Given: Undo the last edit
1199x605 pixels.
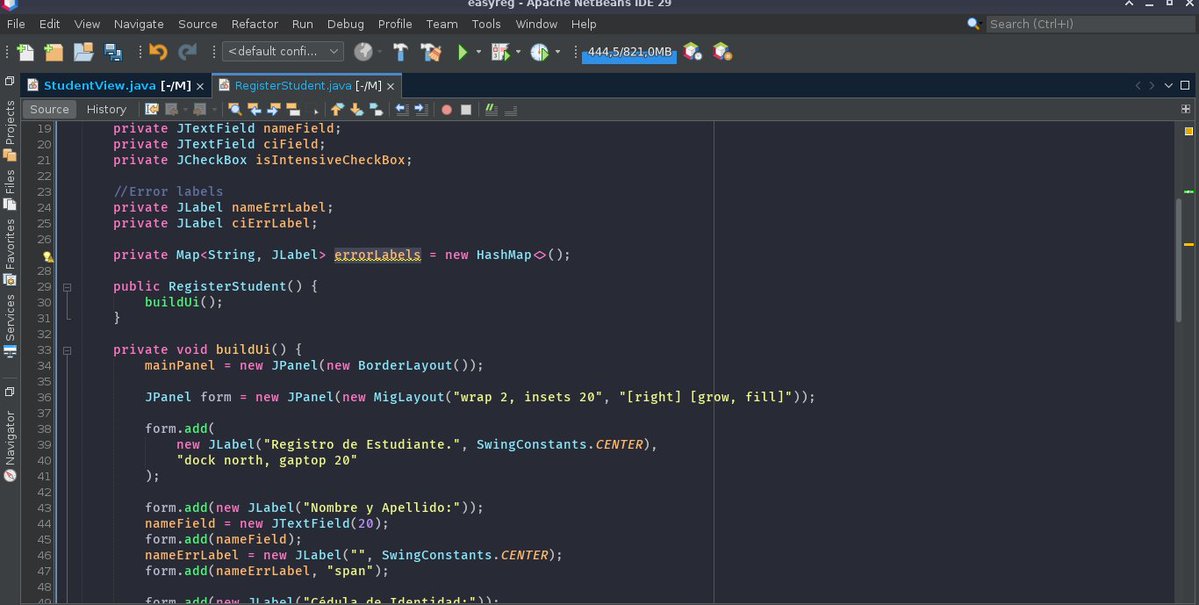Looking at the screenshot, I should (158, 52).
